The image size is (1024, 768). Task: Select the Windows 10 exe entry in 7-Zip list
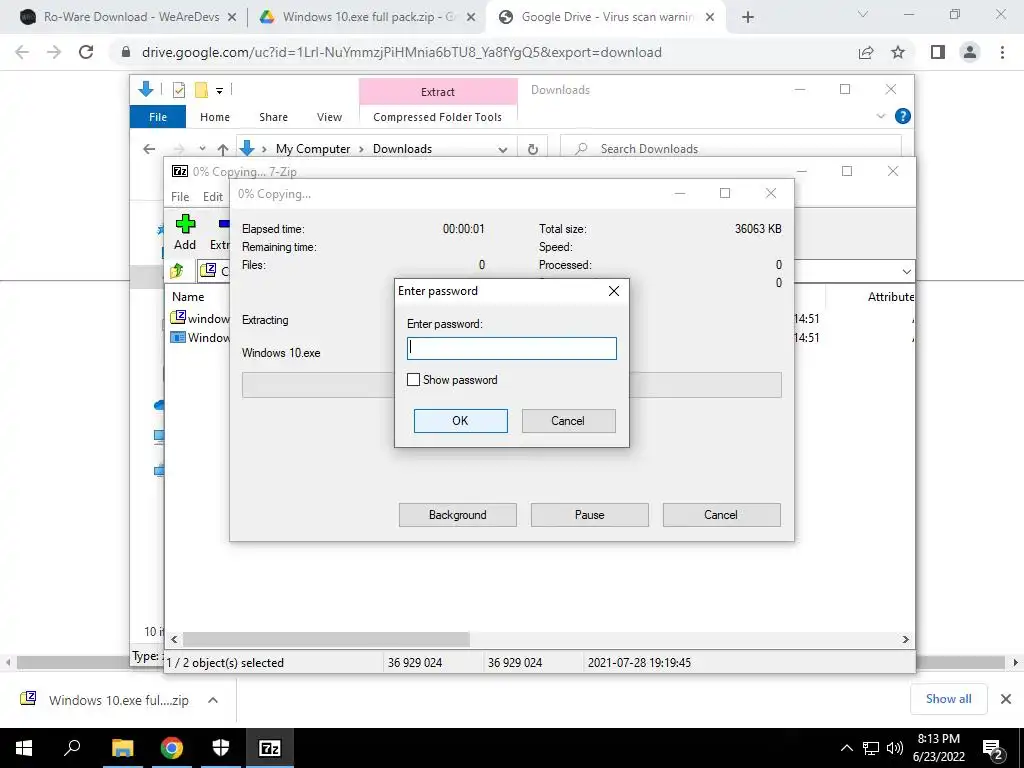[200, 337]
